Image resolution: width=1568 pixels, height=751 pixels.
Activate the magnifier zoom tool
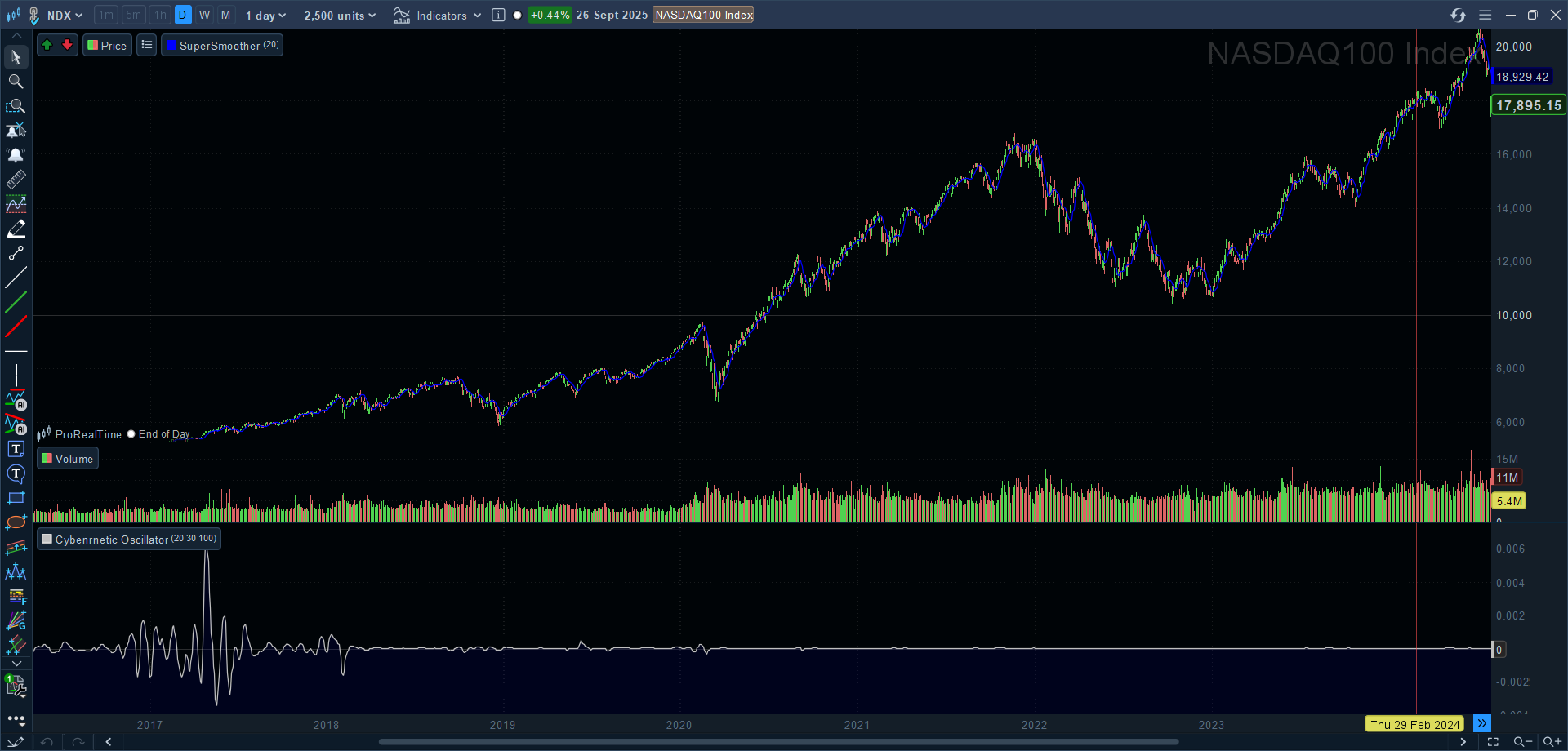[x=16, y=82]
